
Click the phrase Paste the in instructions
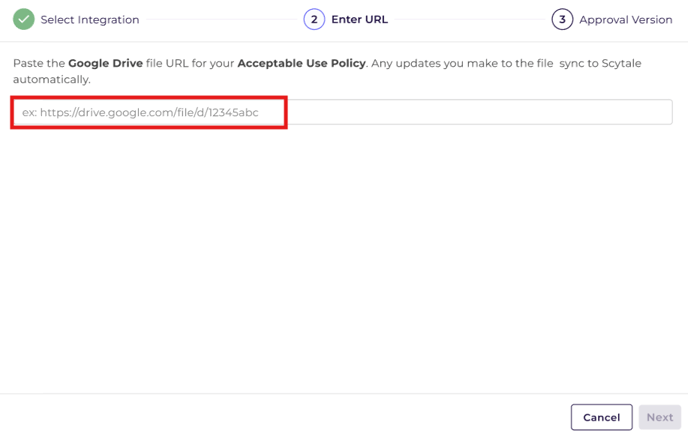[39, 63]
